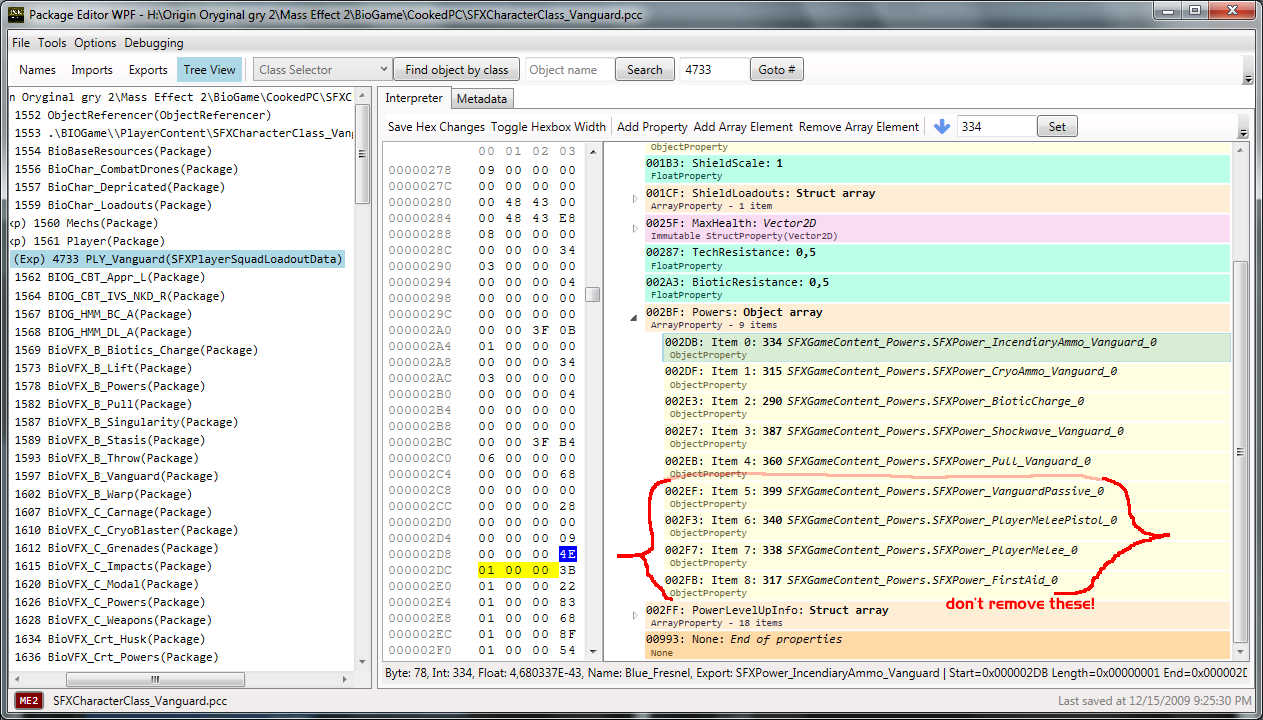
Task: Click the Set button
Action: (x=1057, y=127)
